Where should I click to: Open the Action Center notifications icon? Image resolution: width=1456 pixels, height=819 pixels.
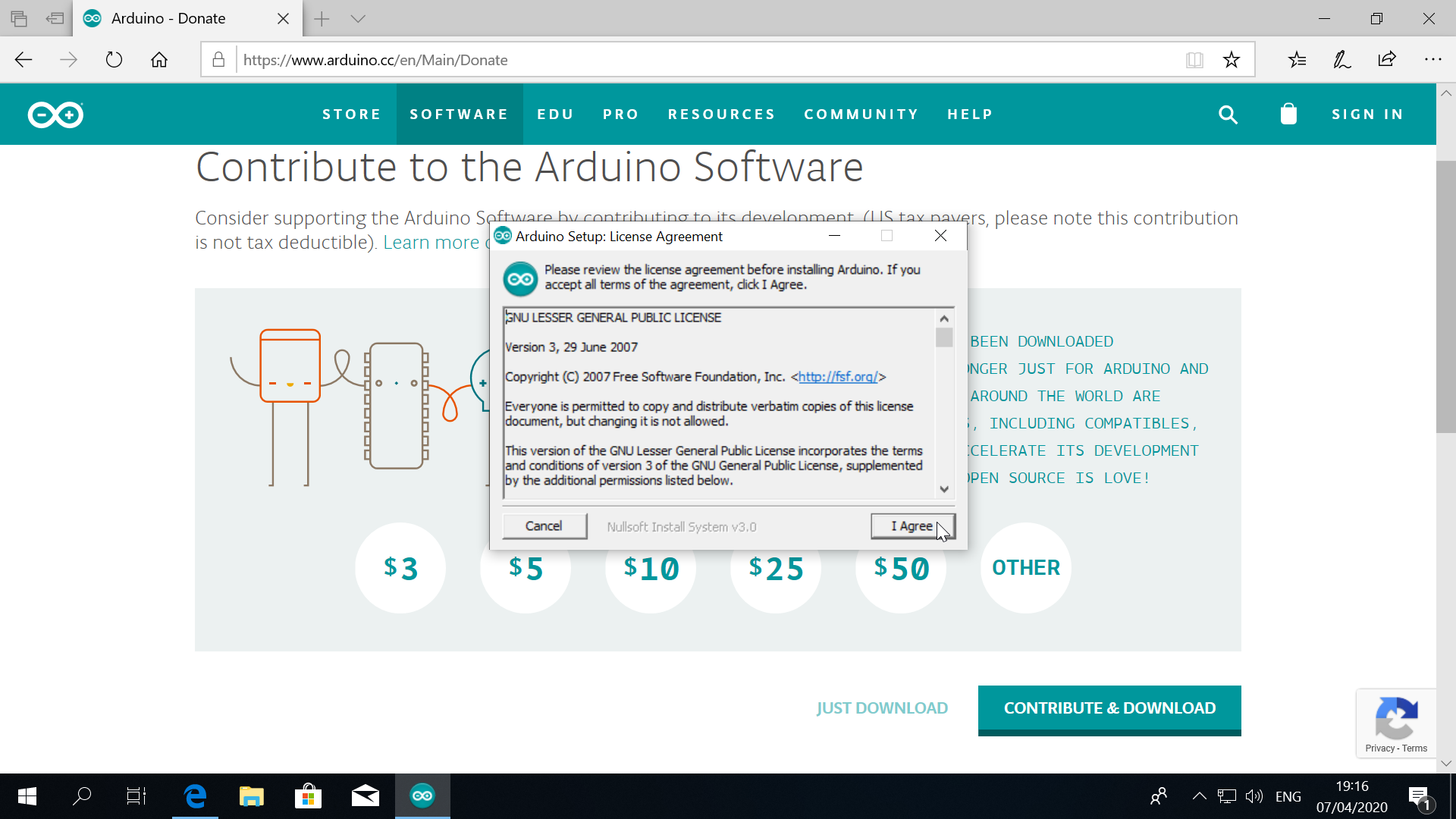tap(1420, 797)
